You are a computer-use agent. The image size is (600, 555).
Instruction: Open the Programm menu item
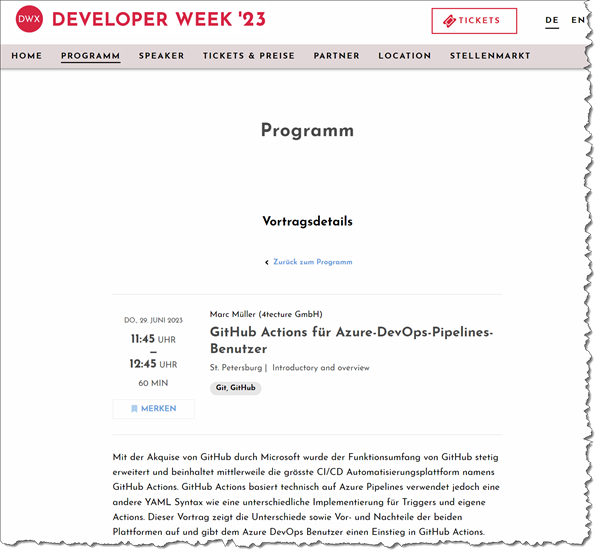(91, 56)
